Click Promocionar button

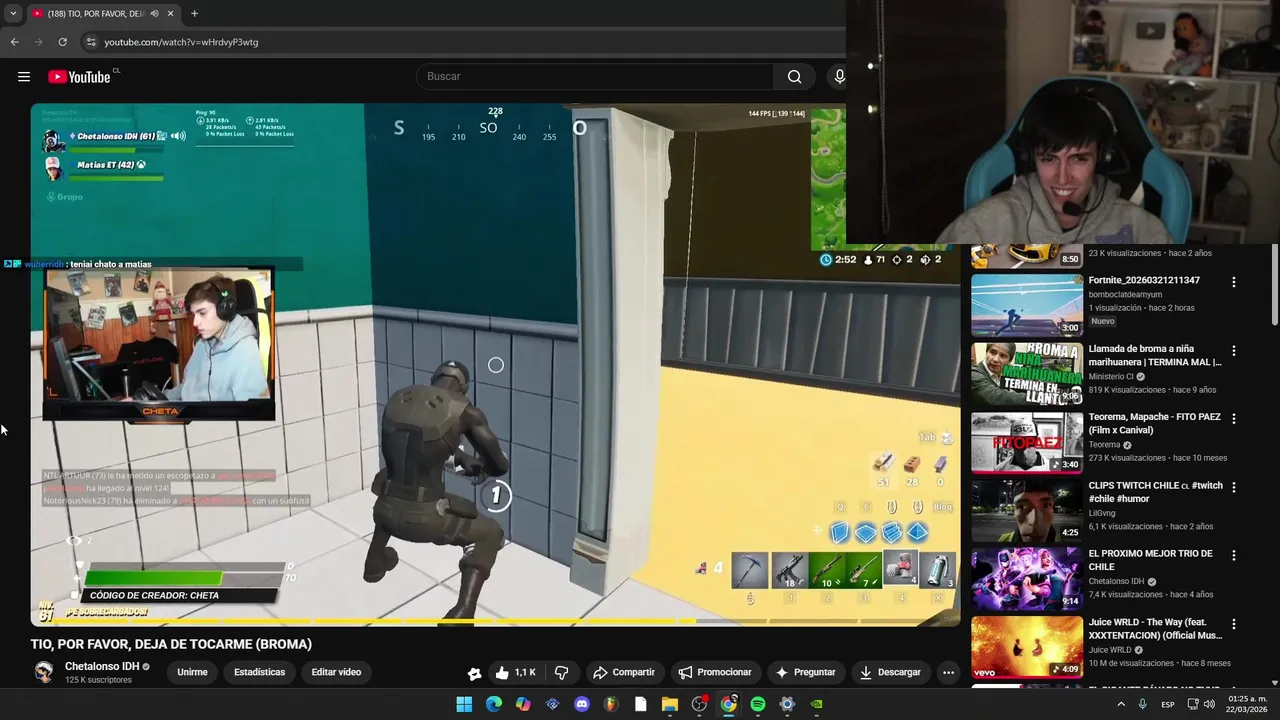(x=714, y=672)
